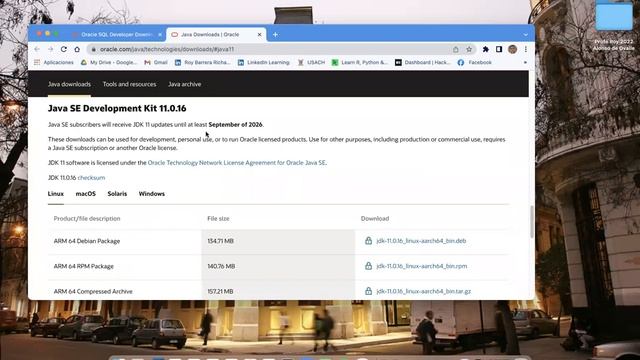Image resolution: width=640 pixels, height=360 pixels.
Task: Open the JDK 11.0.16 checksum link
Action: pyautogui.click(x=91, y=178)
